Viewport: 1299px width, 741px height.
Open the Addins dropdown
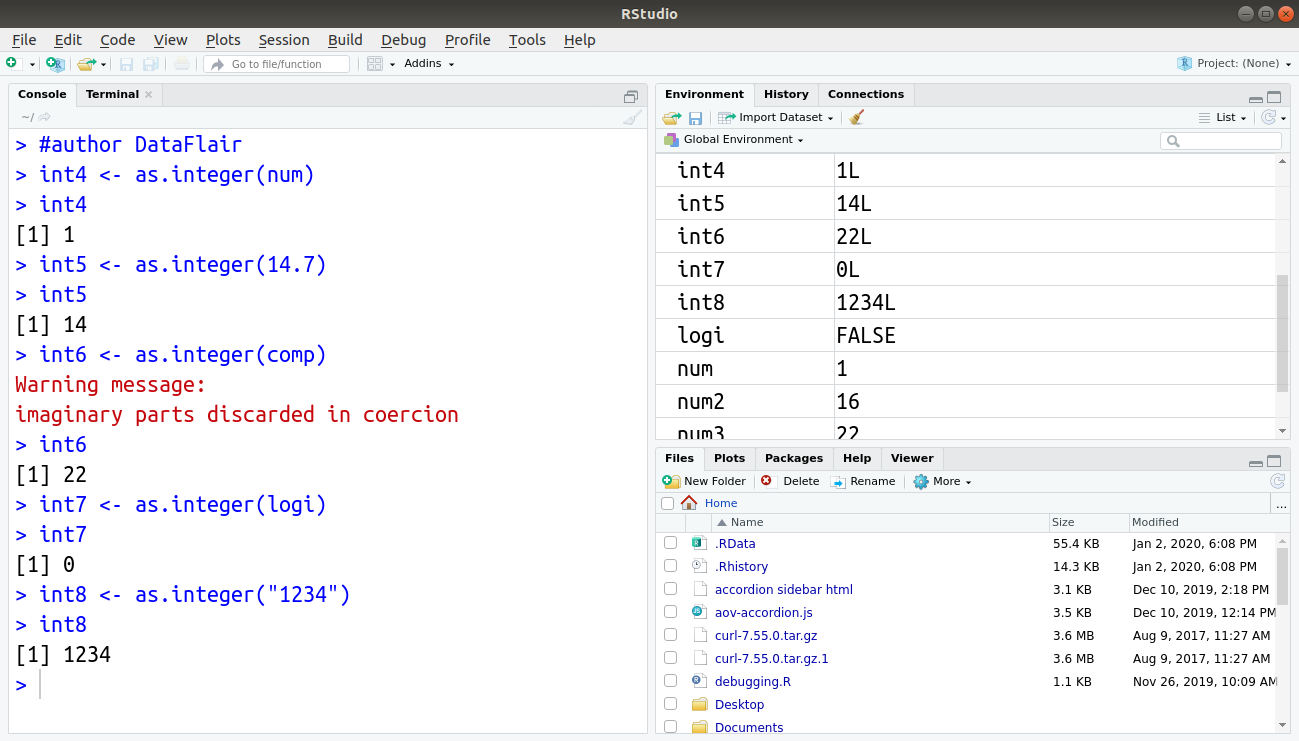pyautogui.click(x=429, y=64)
